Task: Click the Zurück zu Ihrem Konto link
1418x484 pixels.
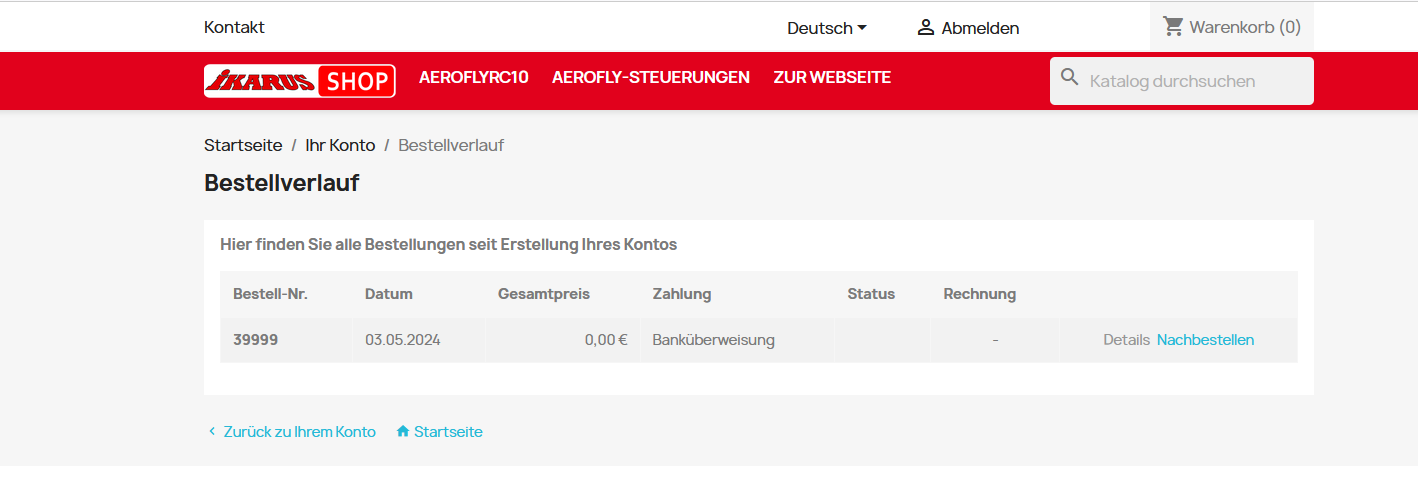Action: pos(300,432)
